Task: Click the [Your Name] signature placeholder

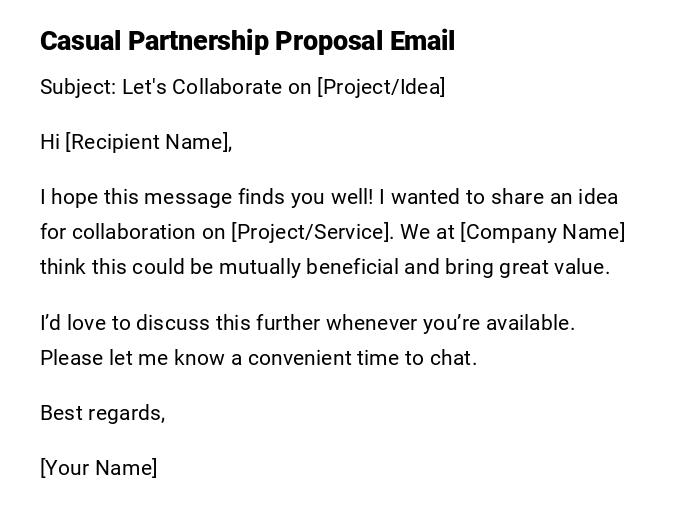Action: (98, 468)
